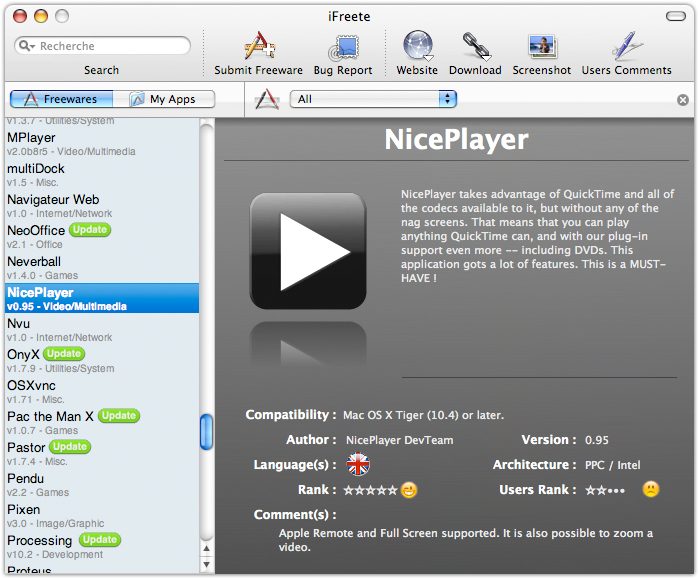Click the window's red close button
This screenshot has height=579, width=699.
(x=20, y=16)
